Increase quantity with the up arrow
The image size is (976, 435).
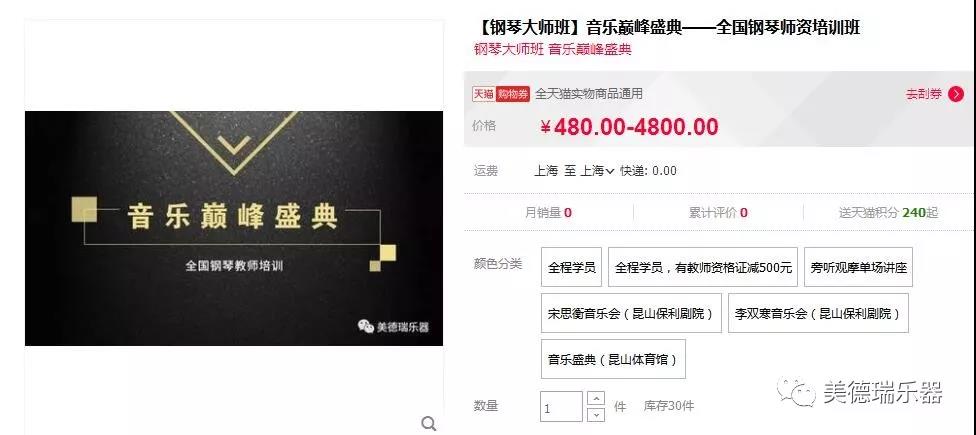click(596, 398)
